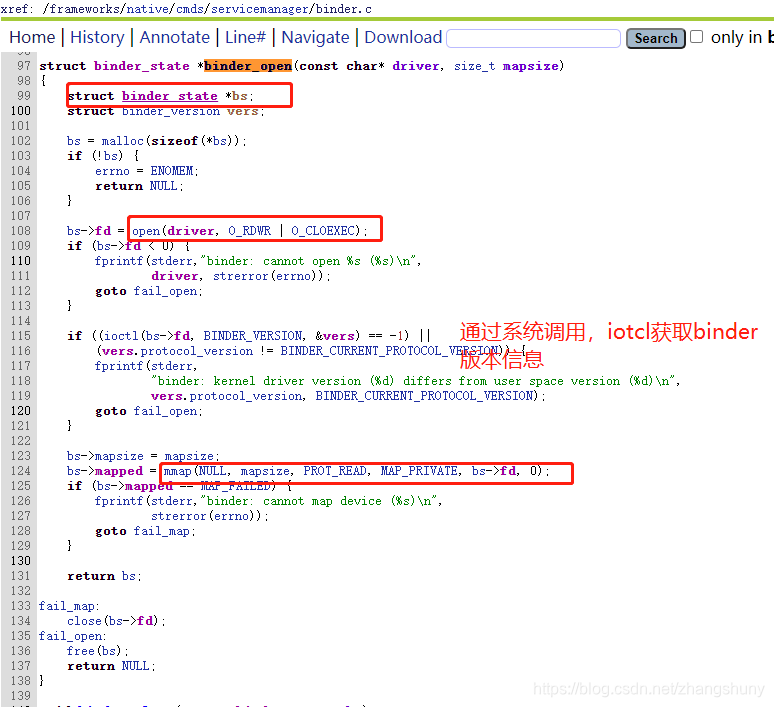Click 'mapped' member on line 124
Image resolution: width=774 pixels, height=707 pixels.
[x=119, y=471]
